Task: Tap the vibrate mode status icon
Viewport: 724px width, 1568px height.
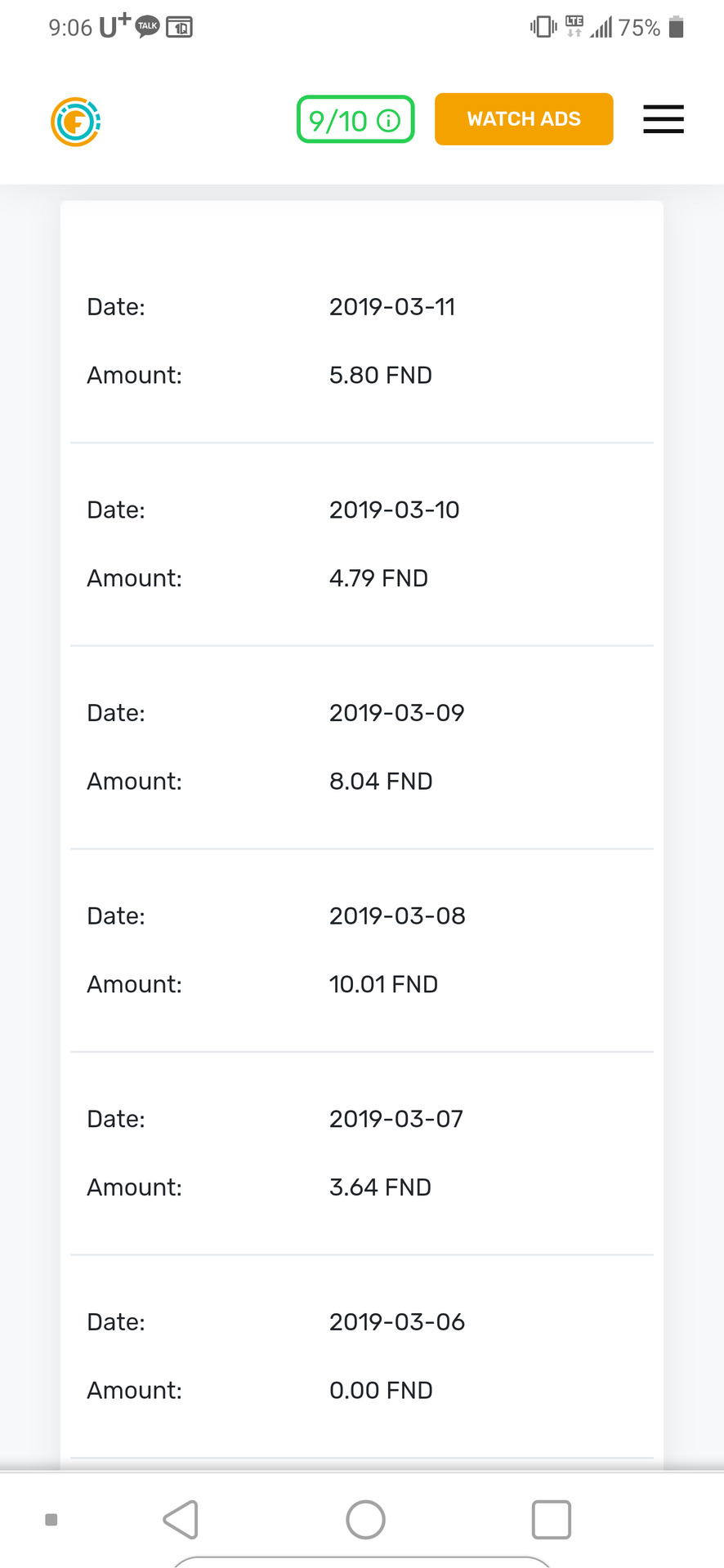Action: (543, 27)
